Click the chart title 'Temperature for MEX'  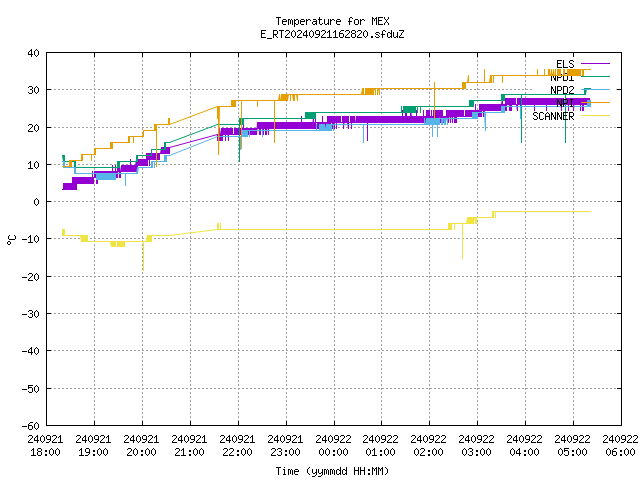click(x=332, y=21)
